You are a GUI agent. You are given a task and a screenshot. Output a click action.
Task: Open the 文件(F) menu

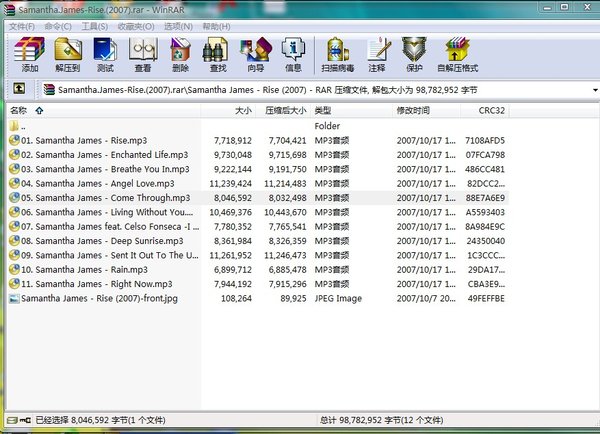click(22, 26)
